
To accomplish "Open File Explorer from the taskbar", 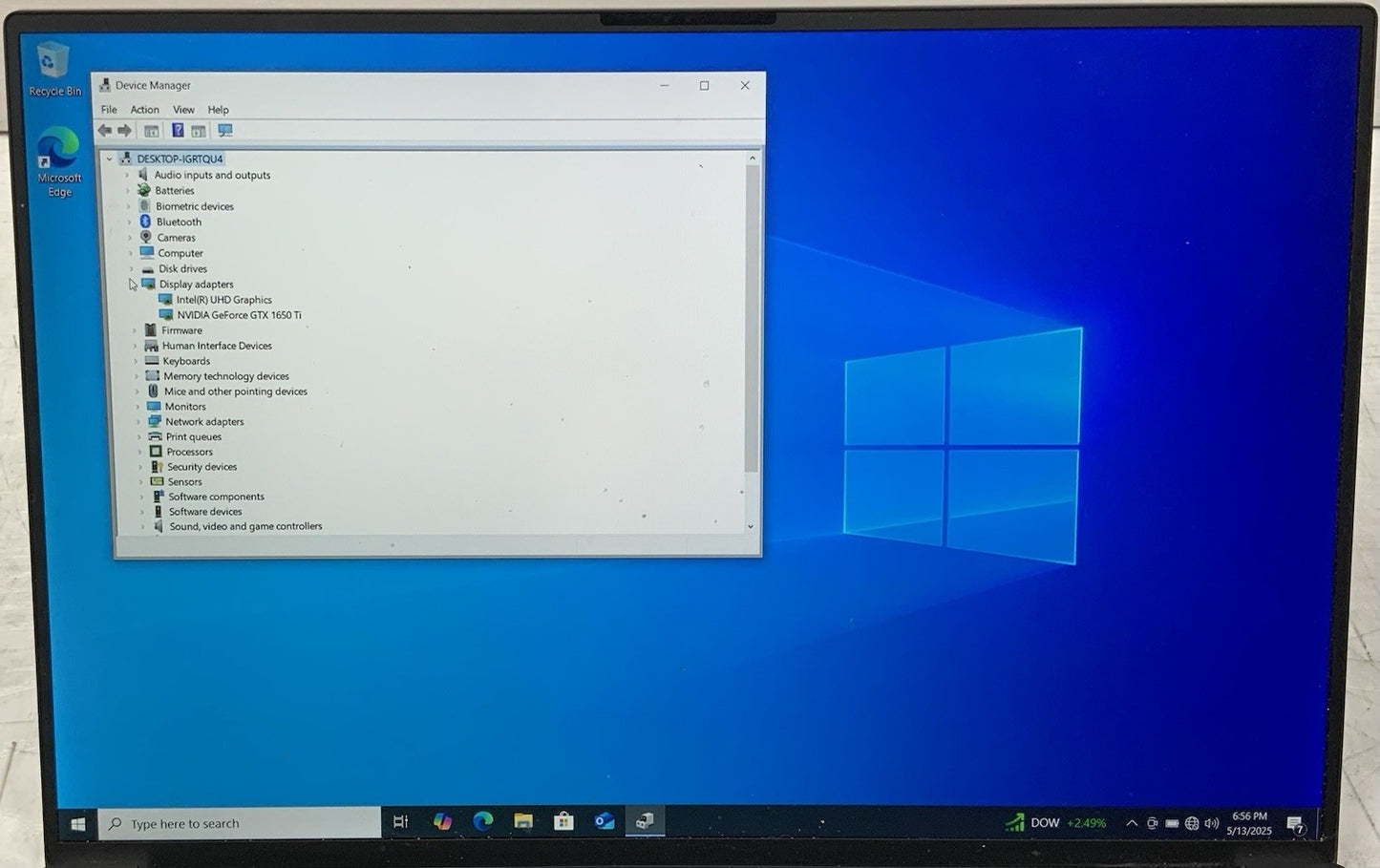I will click(523, 821).
